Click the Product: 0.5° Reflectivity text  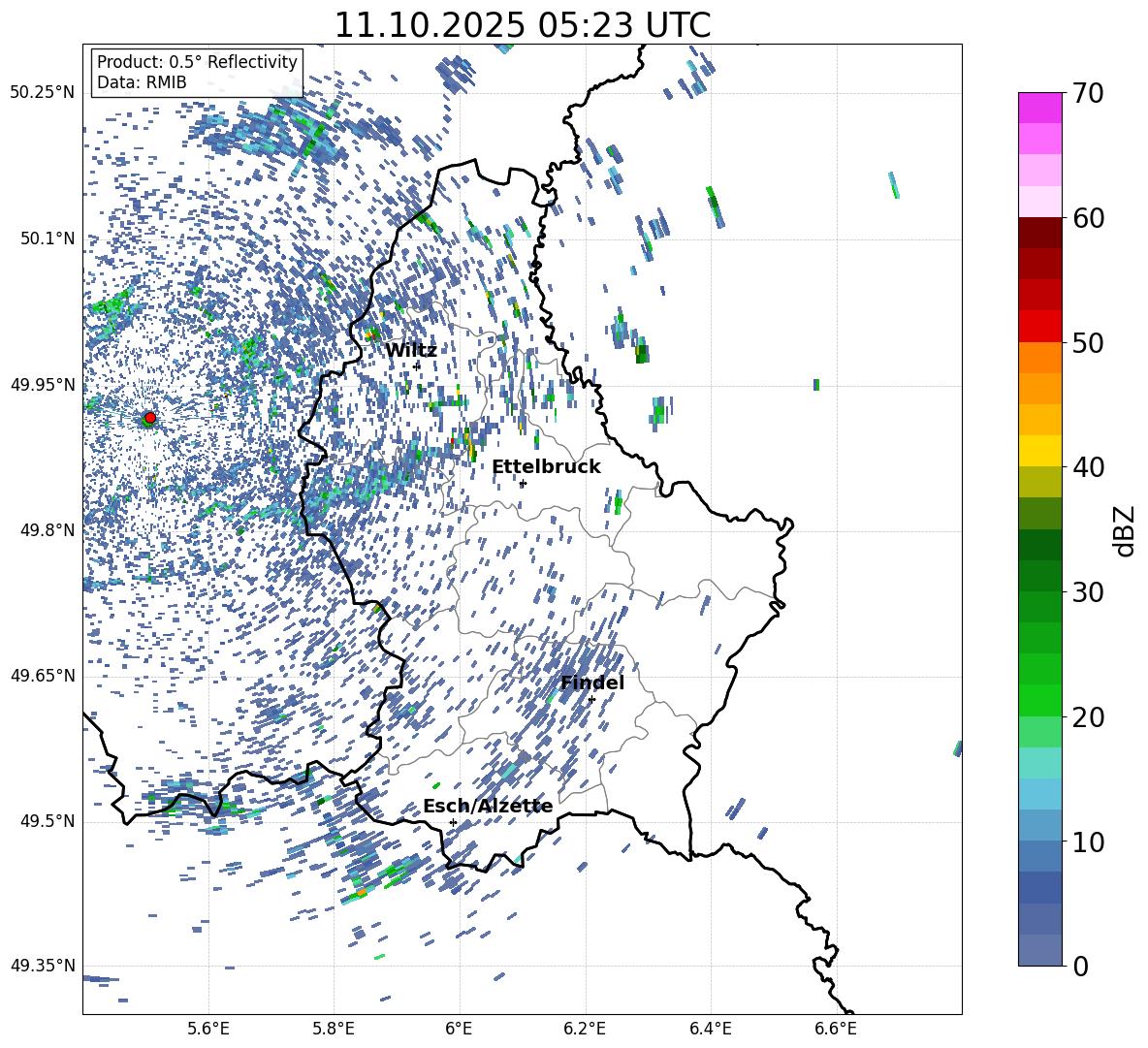tap(197, 62)
